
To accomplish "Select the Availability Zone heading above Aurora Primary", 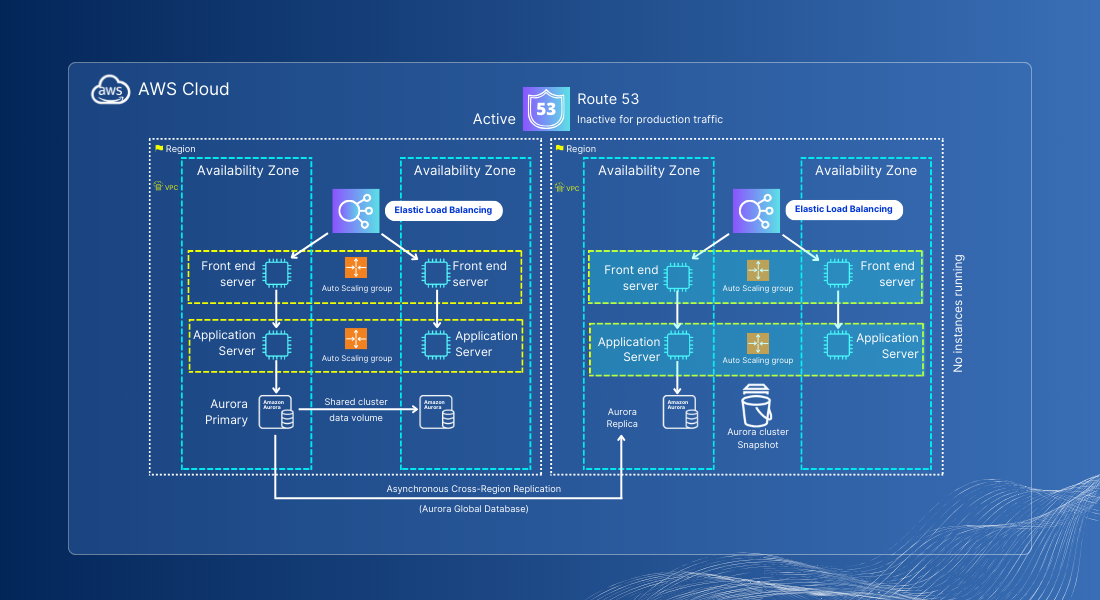I will click(x=248, y=171).
